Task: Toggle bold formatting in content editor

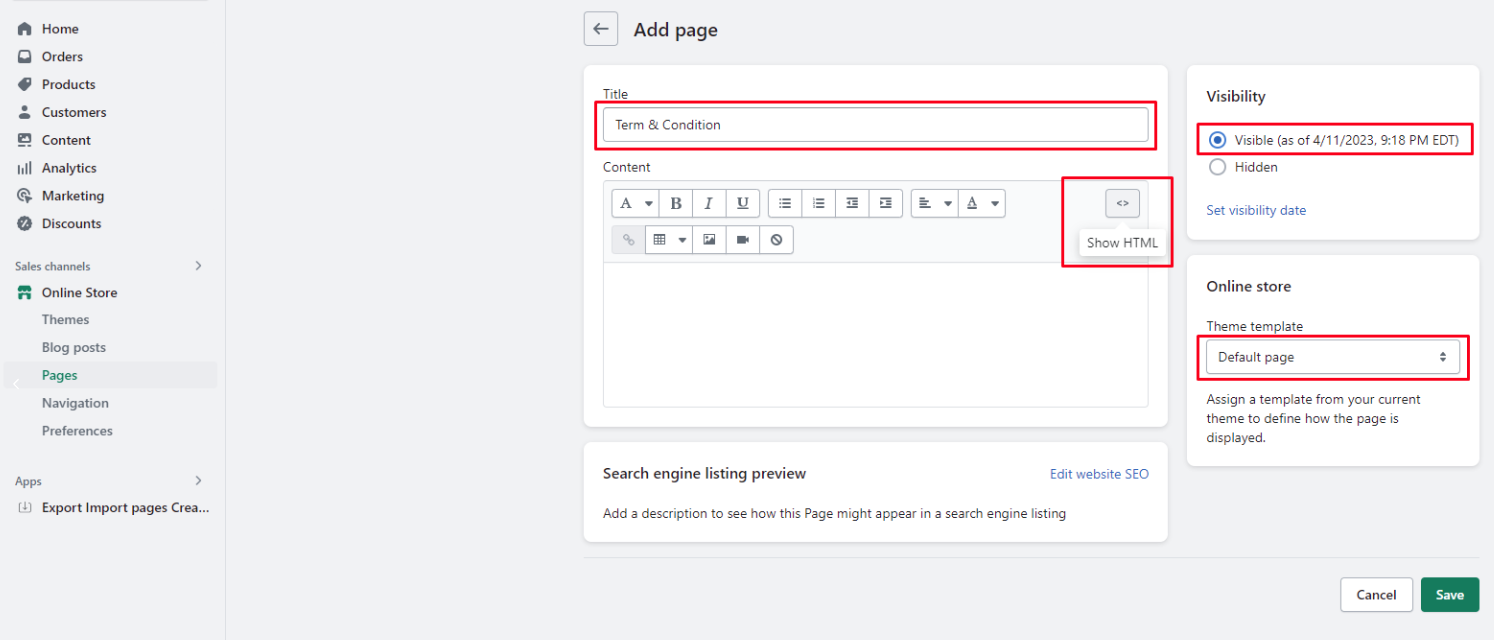Action: 676,204
